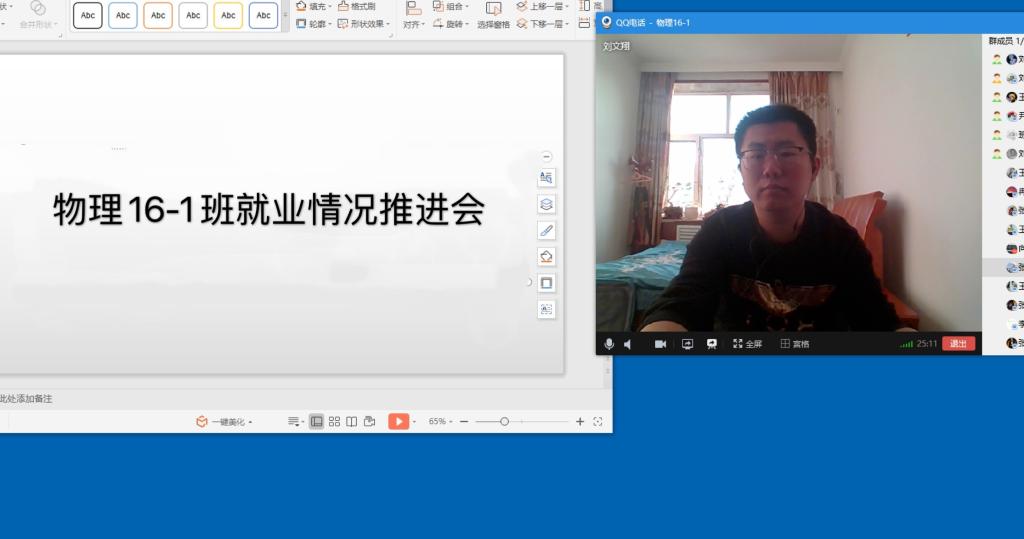Click the presentation demo icon in call bar
The height and width of the screenshot is (539, 1024).
point(712,344)
